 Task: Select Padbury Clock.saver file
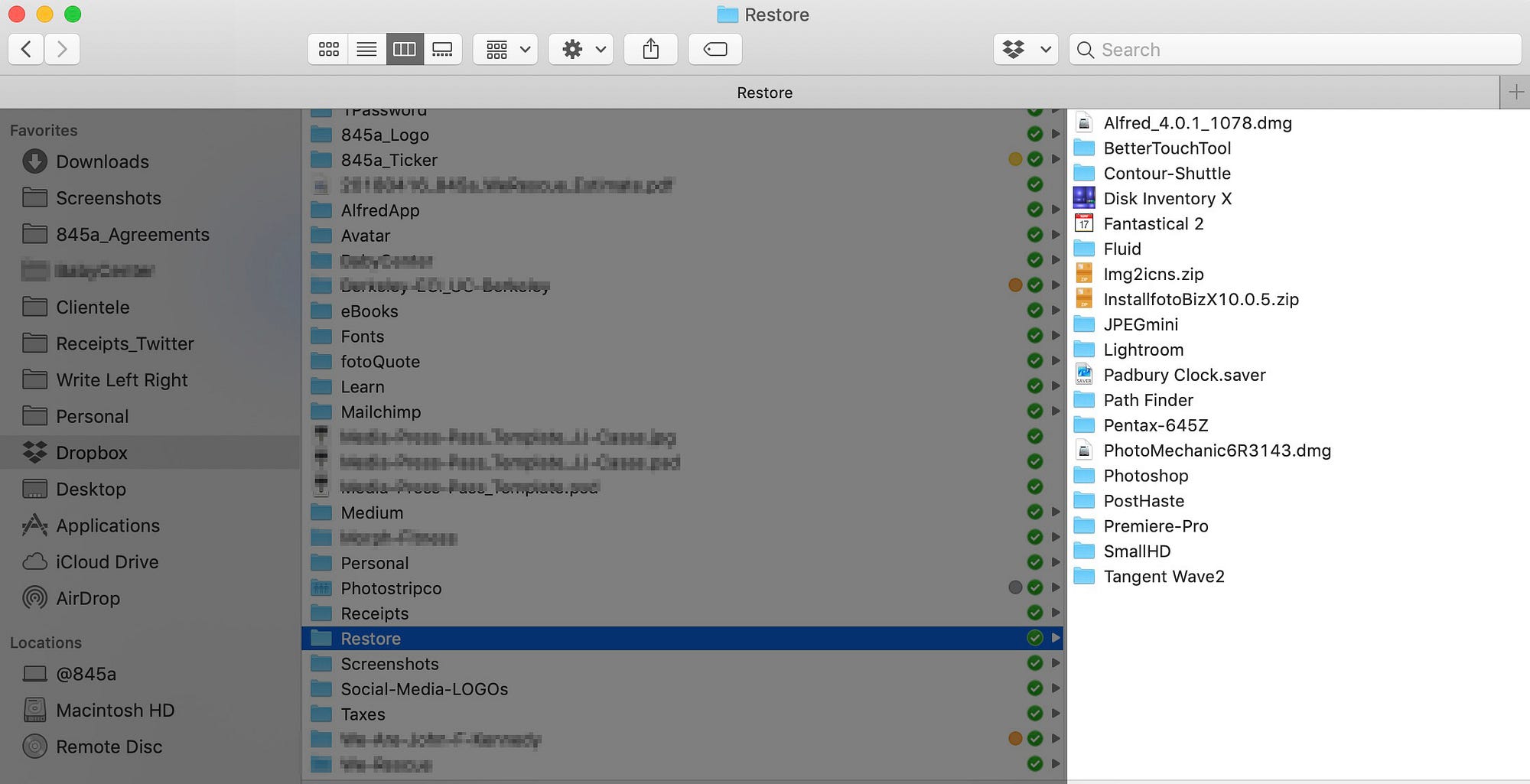click(1170, 376)
